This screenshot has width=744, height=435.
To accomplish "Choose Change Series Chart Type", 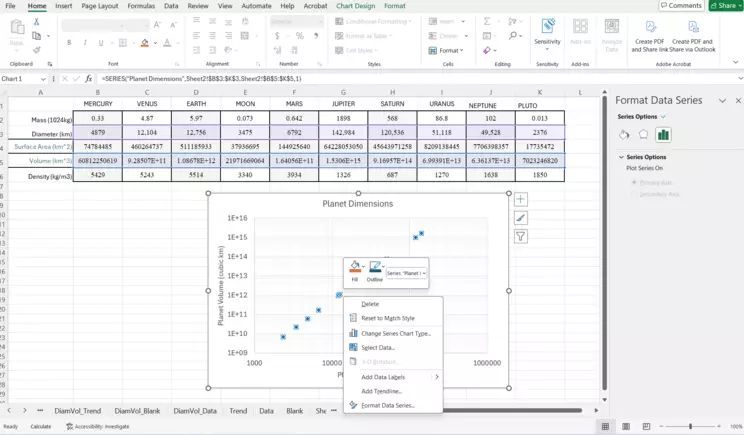I will (396, 333).
